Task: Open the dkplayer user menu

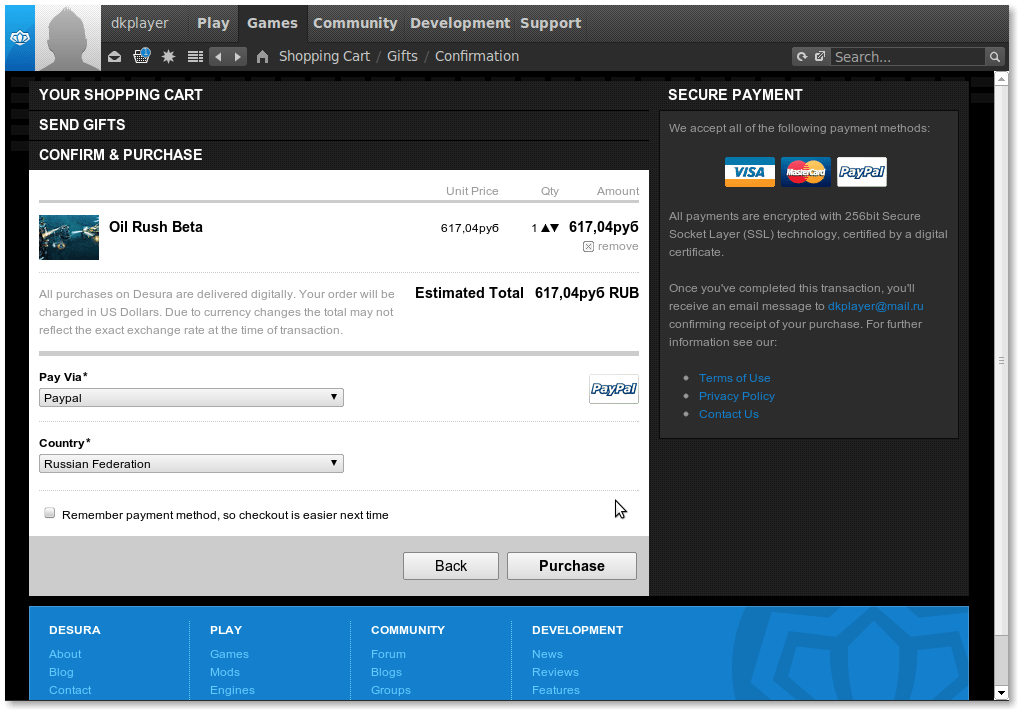Action: tap(140, 23)
